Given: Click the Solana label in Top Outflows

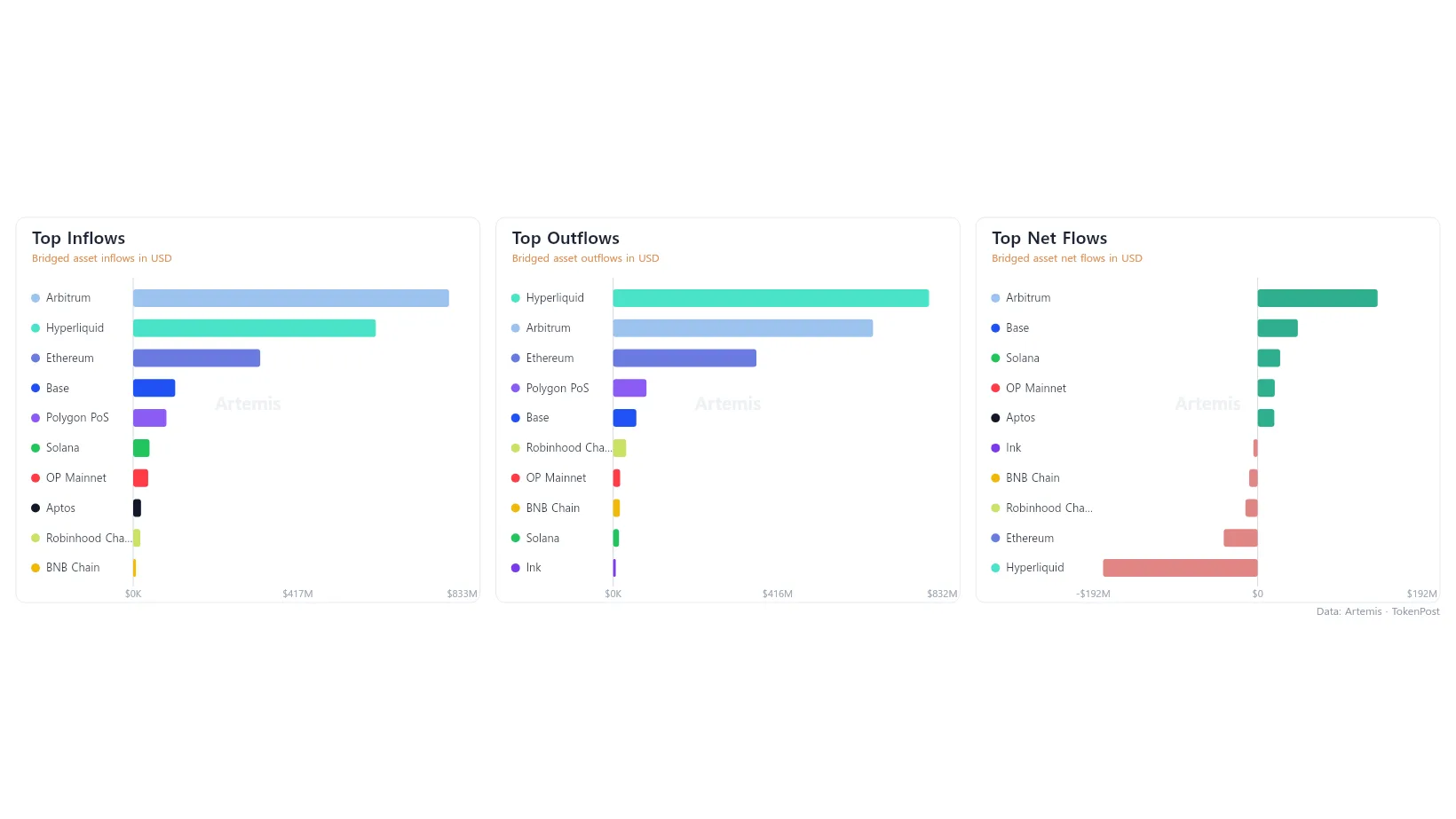Looking at the screenshot, I should 542,538.
